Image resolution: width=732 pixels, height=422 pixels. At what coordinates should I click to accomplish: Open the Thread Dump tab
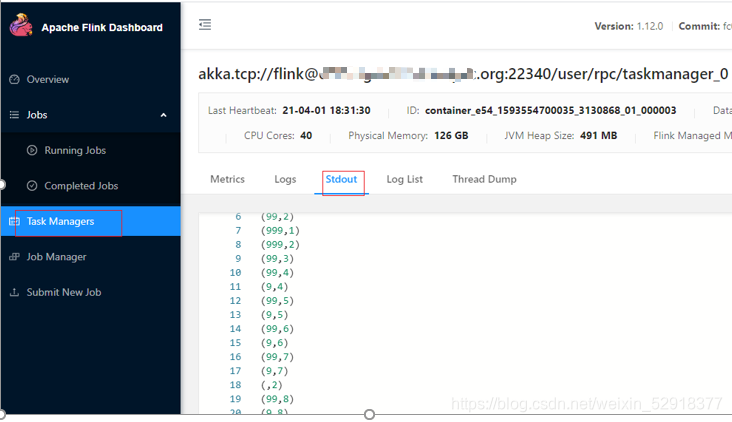[485, 179]
